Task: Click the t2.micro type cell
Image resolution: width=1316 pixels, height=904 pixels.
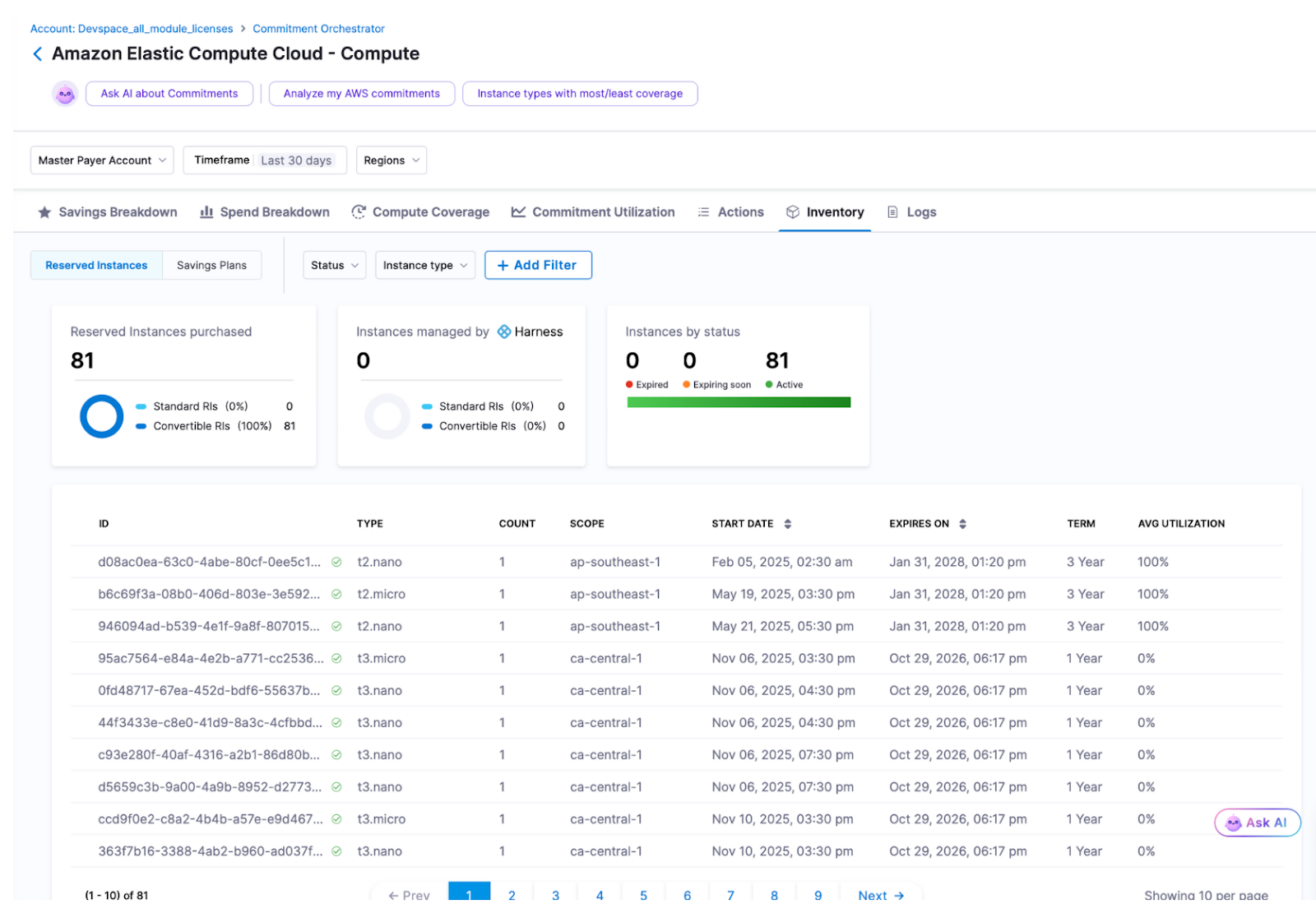Action: click(381, 595)
